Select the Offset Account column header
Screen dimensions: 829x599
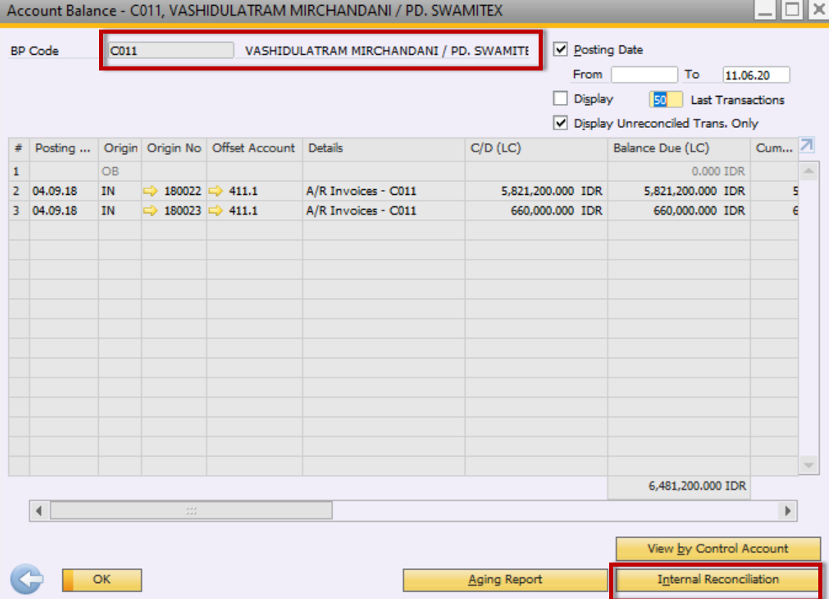[x=254, y=149]
